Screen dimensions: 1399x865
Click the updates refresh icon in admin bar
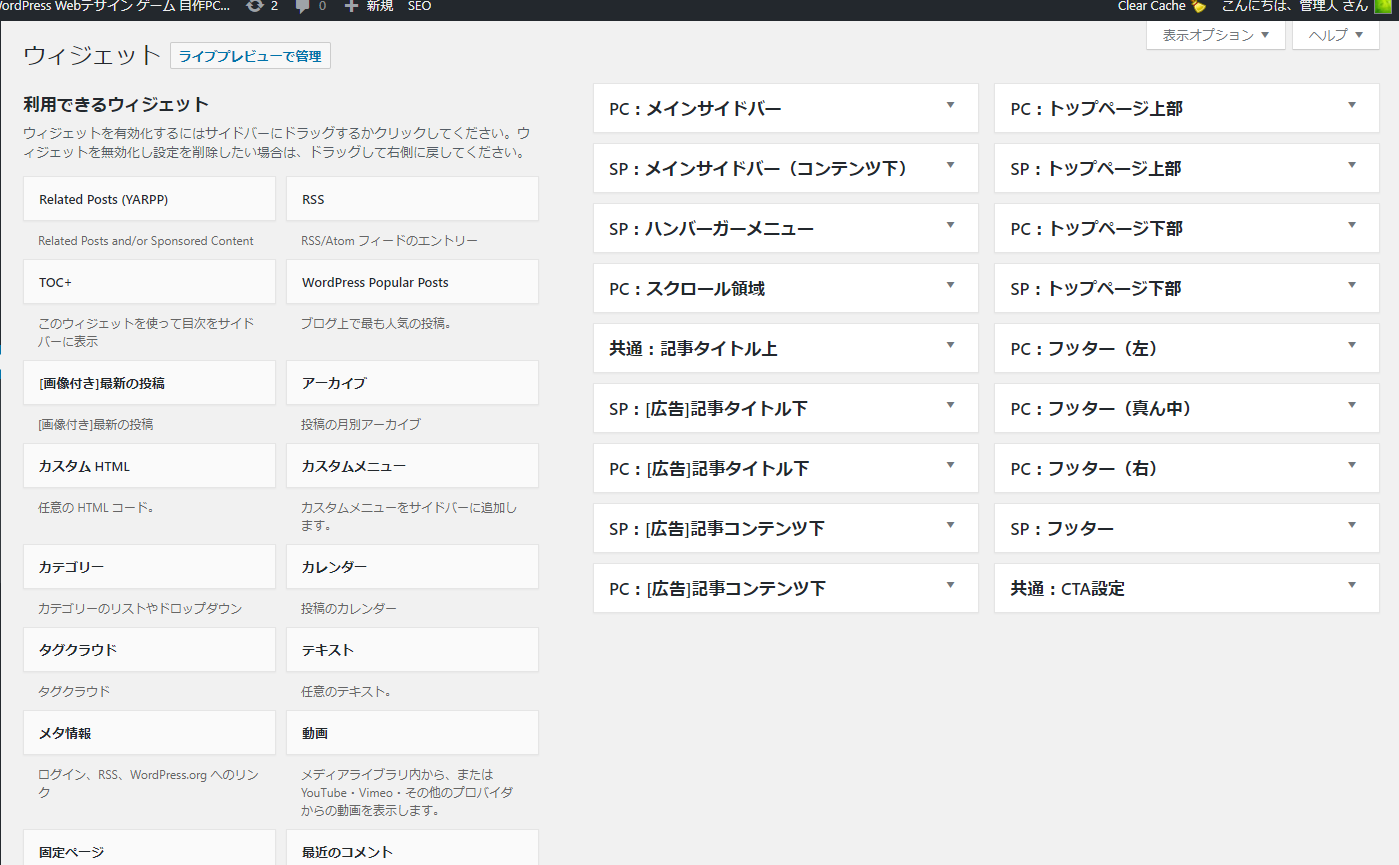(254, 6)
